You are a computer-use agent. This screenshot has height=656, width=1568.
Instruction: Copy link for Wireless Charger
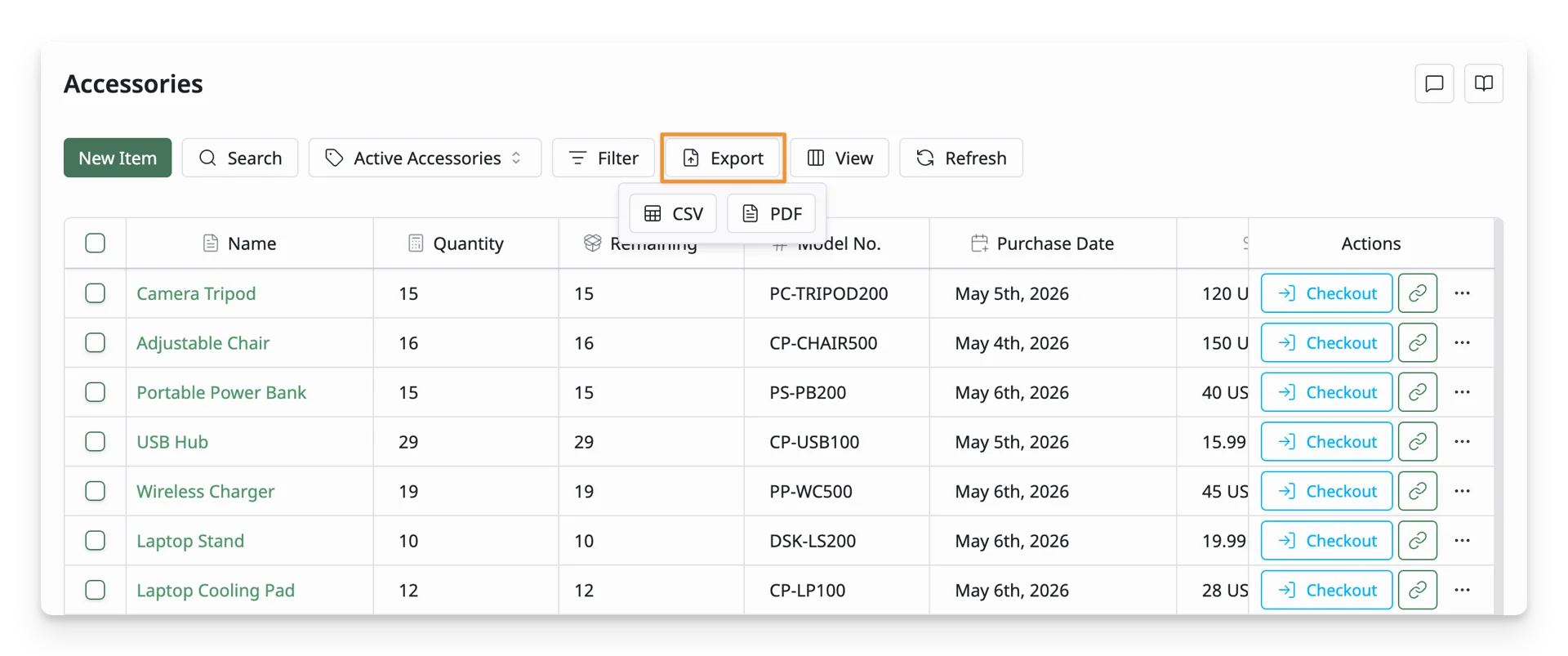click(1418, 491)
